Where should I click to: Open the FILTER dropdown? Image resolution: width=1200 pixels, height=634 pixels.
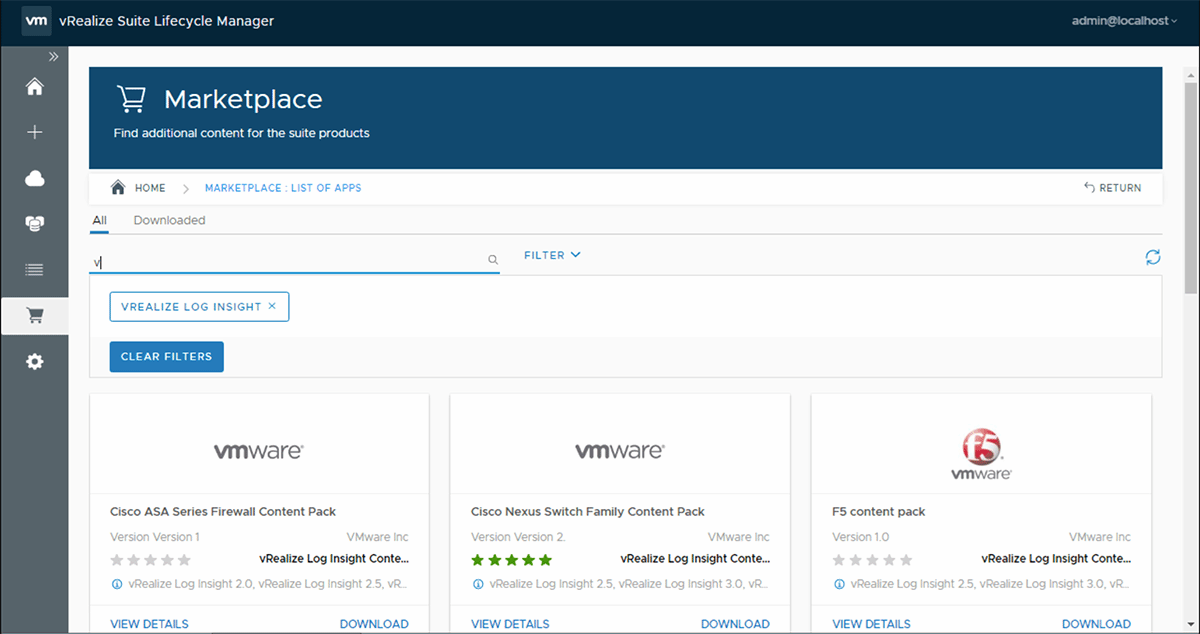pyautogui.click(x=551, y=255)
